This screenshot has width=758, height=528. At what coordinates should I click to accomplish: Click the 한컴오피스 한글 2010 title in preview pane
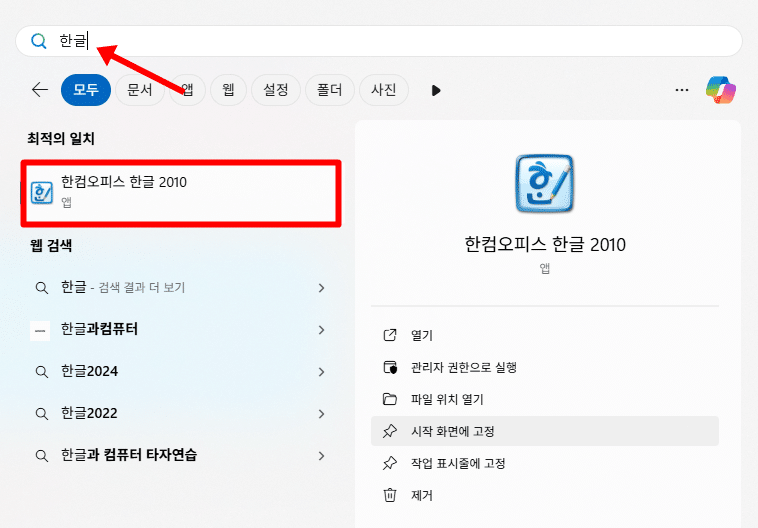tap(545, 245)
